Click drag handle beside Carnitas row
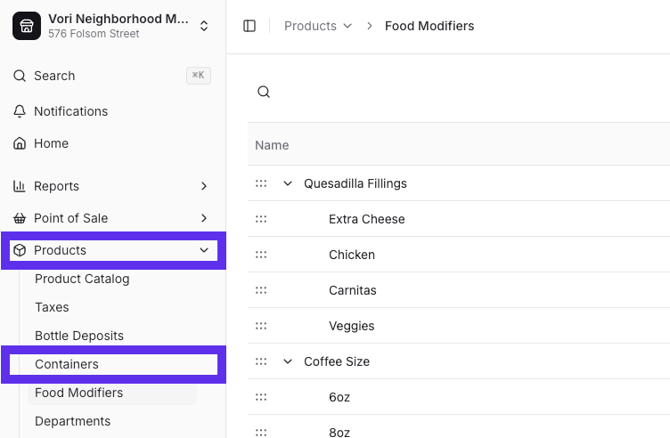Viewport: 670px width, 438px height. click(x=261, y=290)
